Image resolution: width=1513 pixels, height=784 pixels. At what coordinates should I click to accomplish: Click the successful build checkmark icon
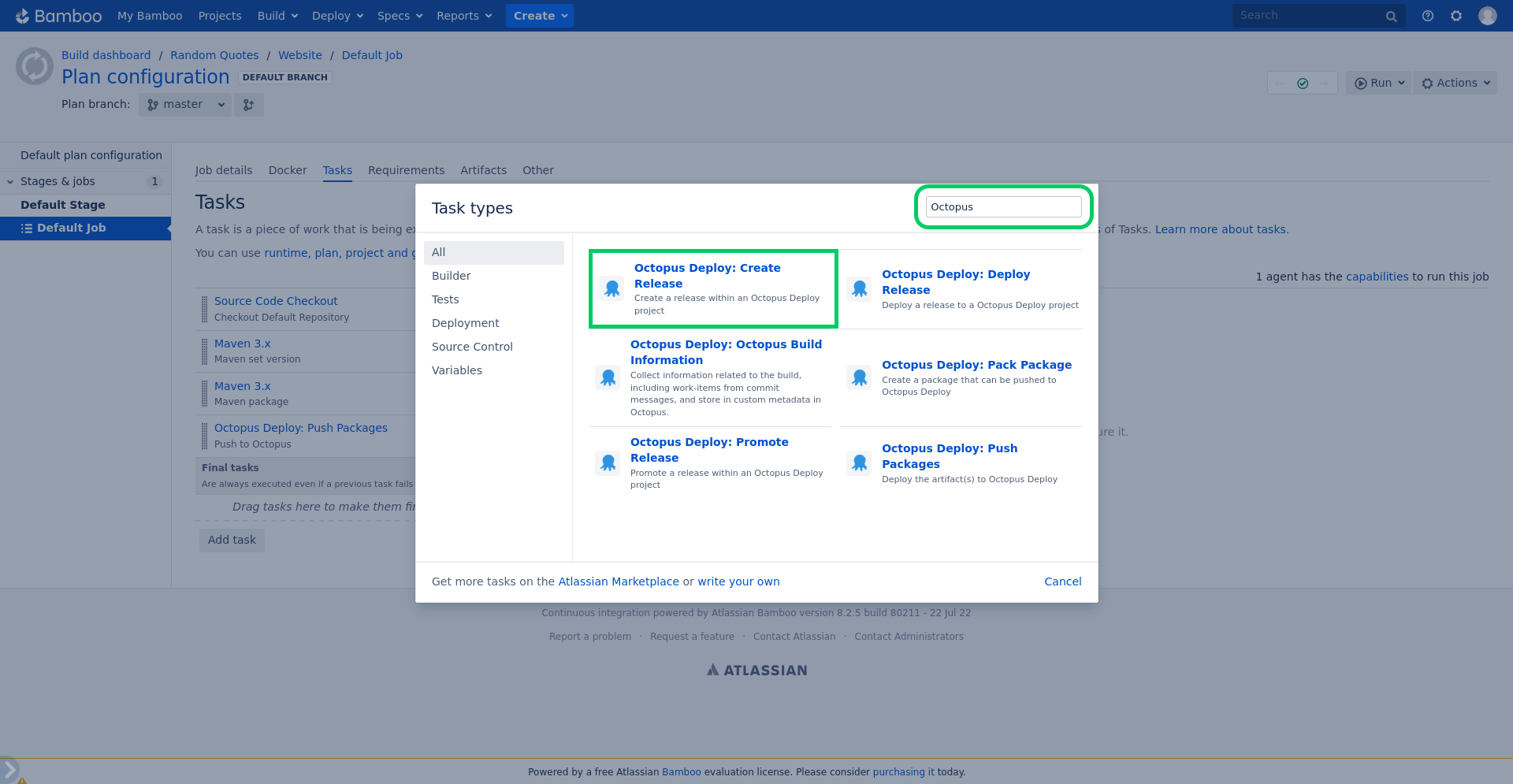tap(1303, 84)
